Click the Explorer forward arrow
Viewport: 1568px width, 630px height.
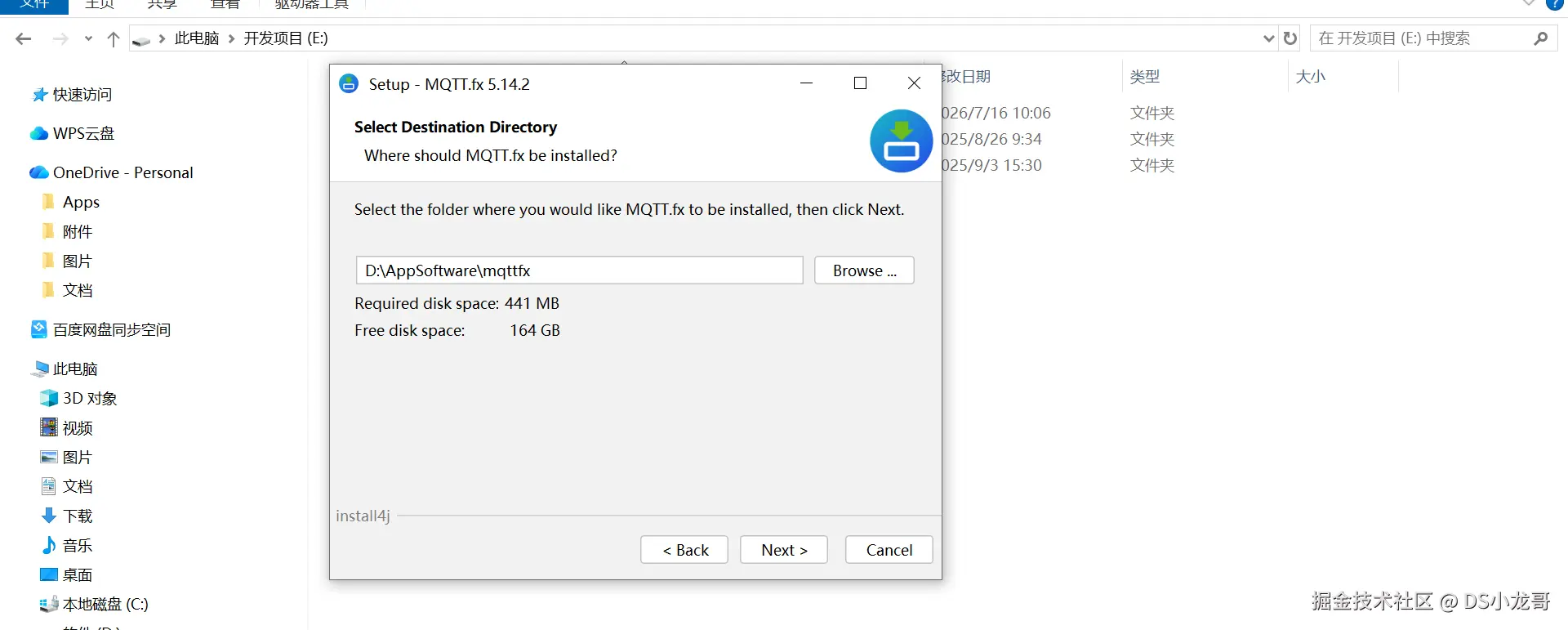click(x=60, y=38)
